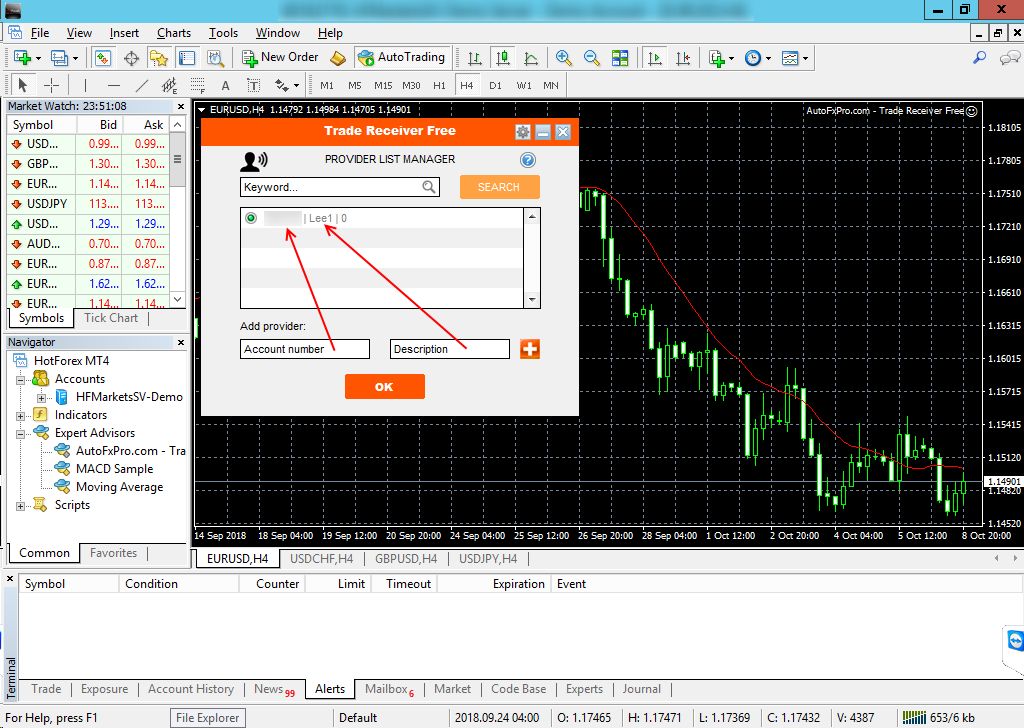The width and height of the screenshot is (1024, 728).
Task: Zoom in on the chart
Action: pos(564,58)
